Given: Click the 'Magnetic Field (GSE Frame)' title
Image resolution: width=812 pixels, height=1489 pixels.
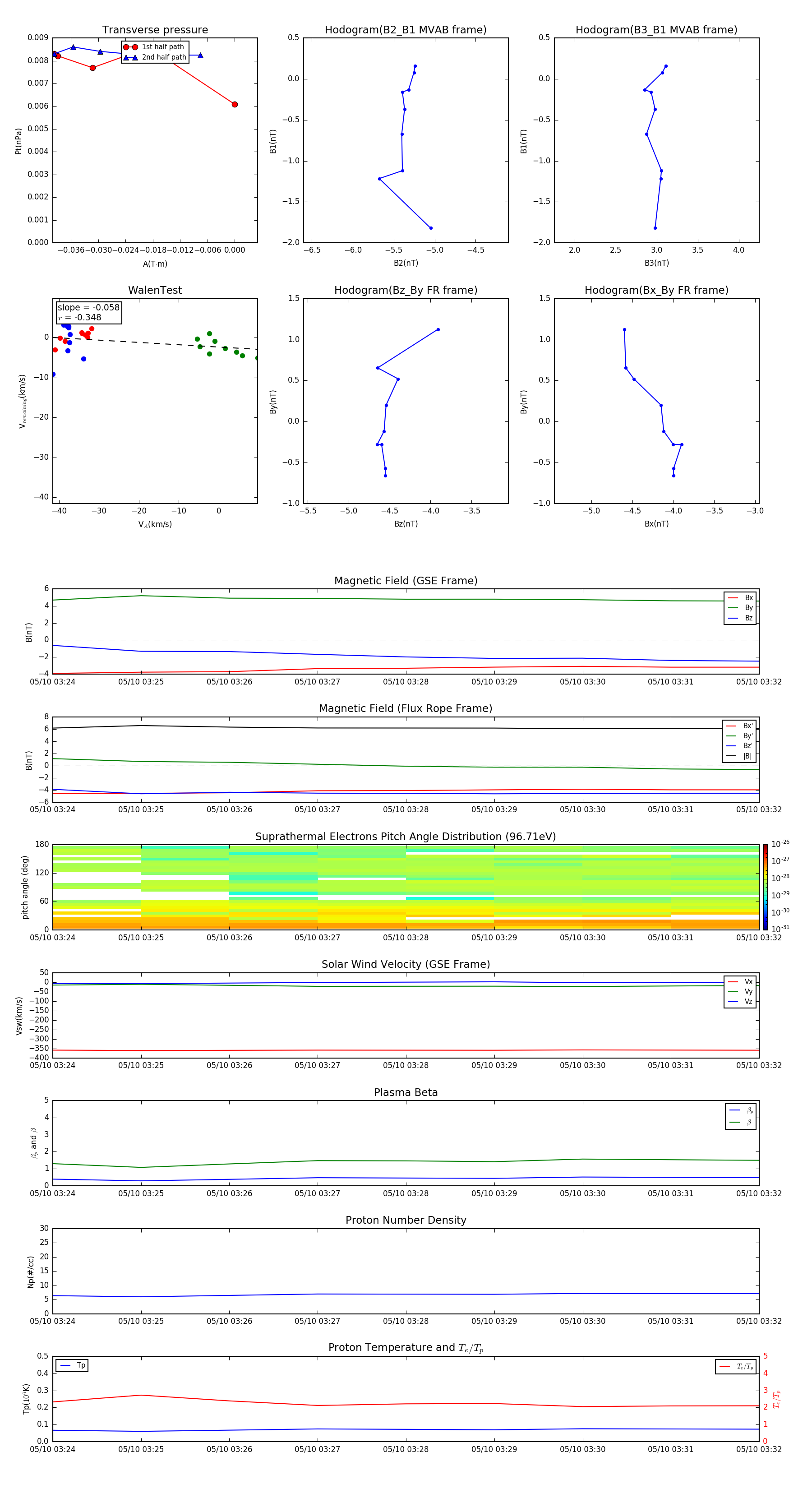Looking at the screenshot, I should pyautogui.click(x=406, y=581).
